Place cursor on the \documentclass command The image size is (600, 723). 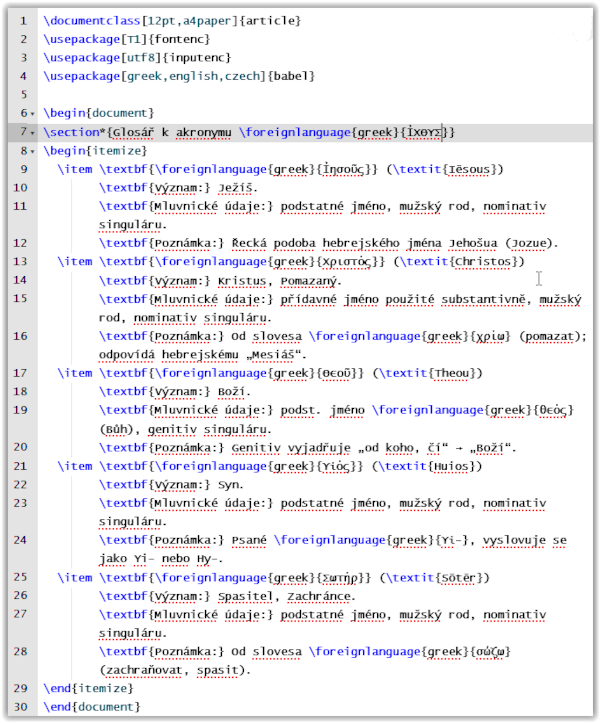click(88, 21)
